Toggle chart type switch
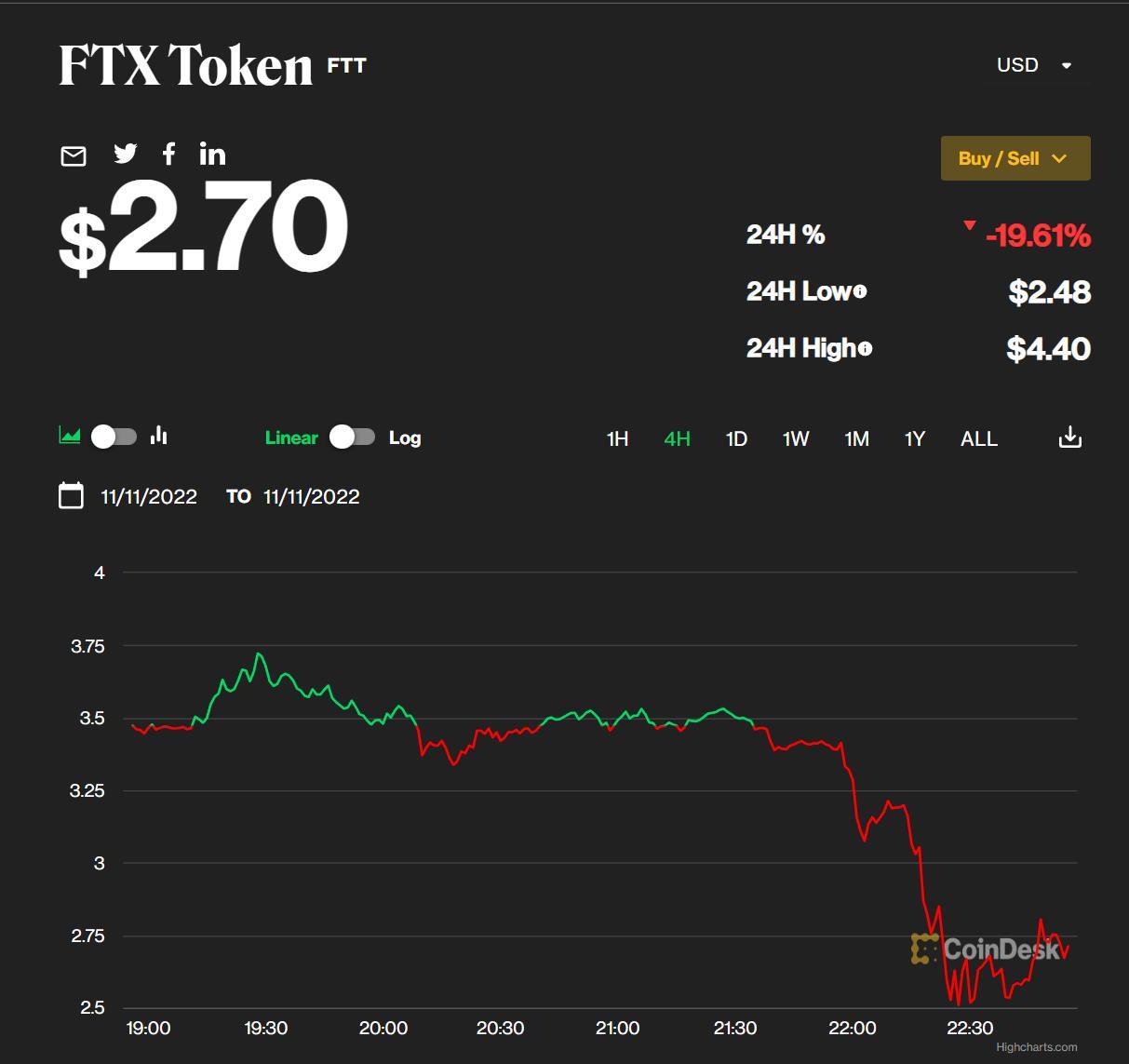Viewport: 1129px width, 1064px height. click(x=114, y=437)
